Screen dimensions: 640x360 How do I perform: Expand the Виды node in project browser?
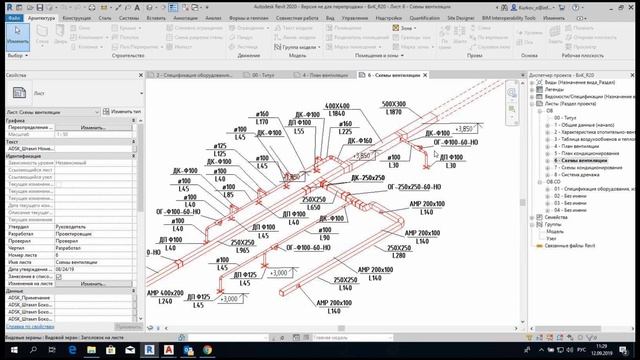pyautogui.click(x=532, y=82)
